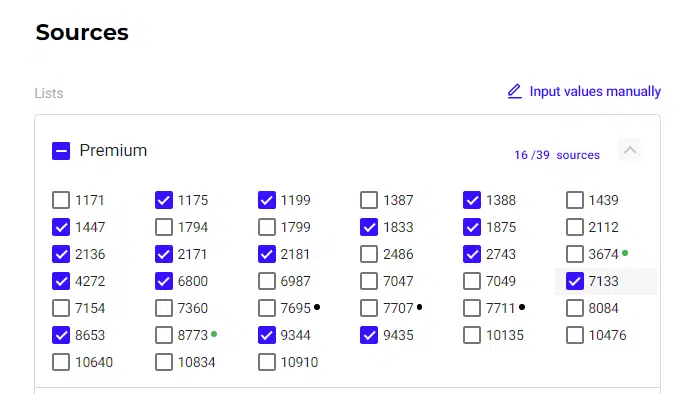Enable source 7711 checkbox
Screen dimensions: 691x394
(472, 308)
